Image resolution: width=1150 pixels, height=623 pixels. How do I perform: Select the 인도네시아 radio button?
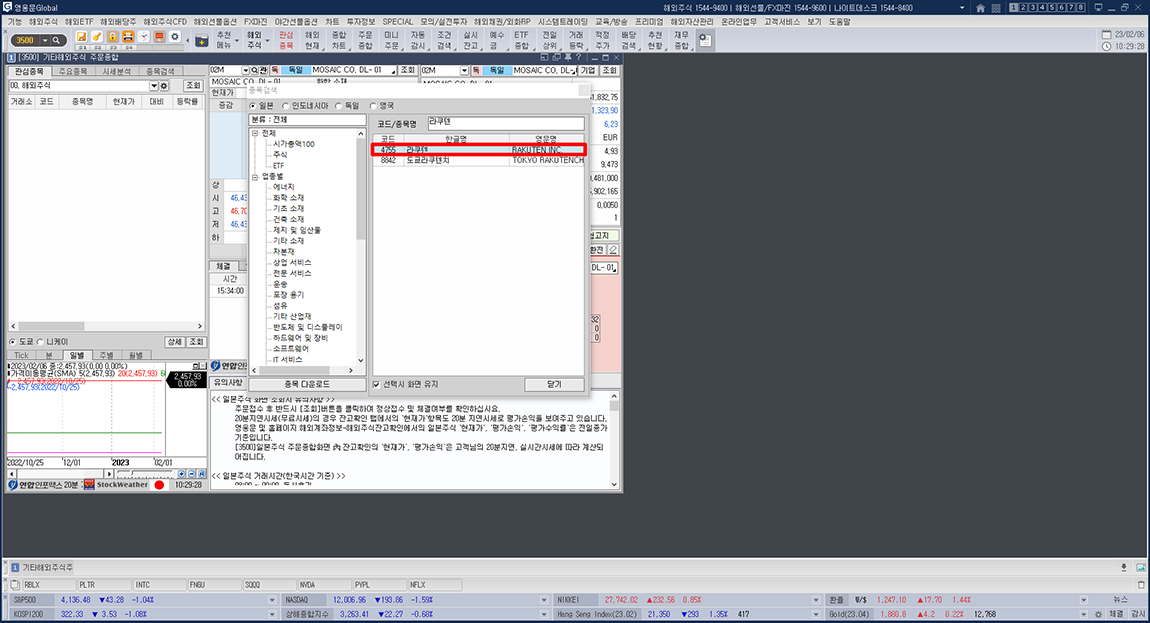click(x=285, y=104)
